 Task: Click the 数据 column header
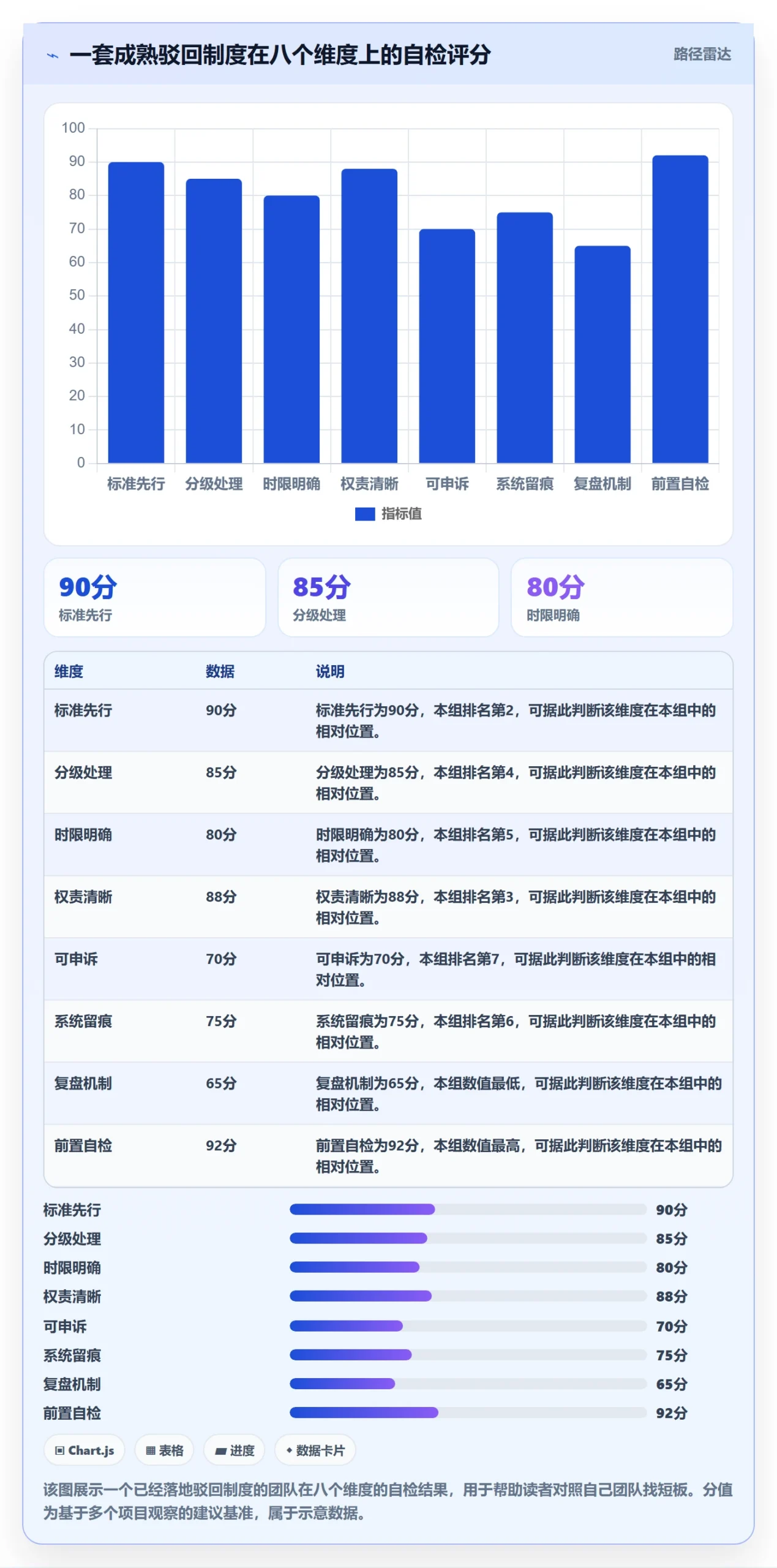[220, 671]
